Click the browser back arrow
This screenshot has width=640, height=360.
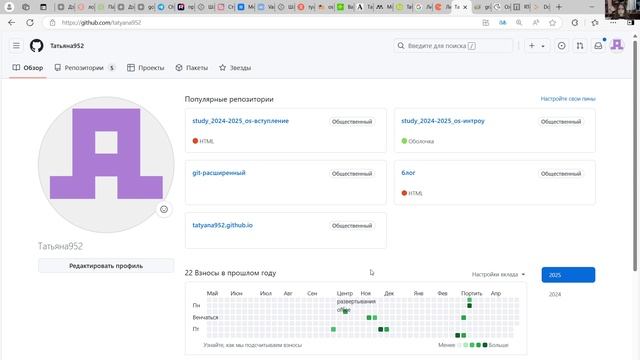click(11, 22)
